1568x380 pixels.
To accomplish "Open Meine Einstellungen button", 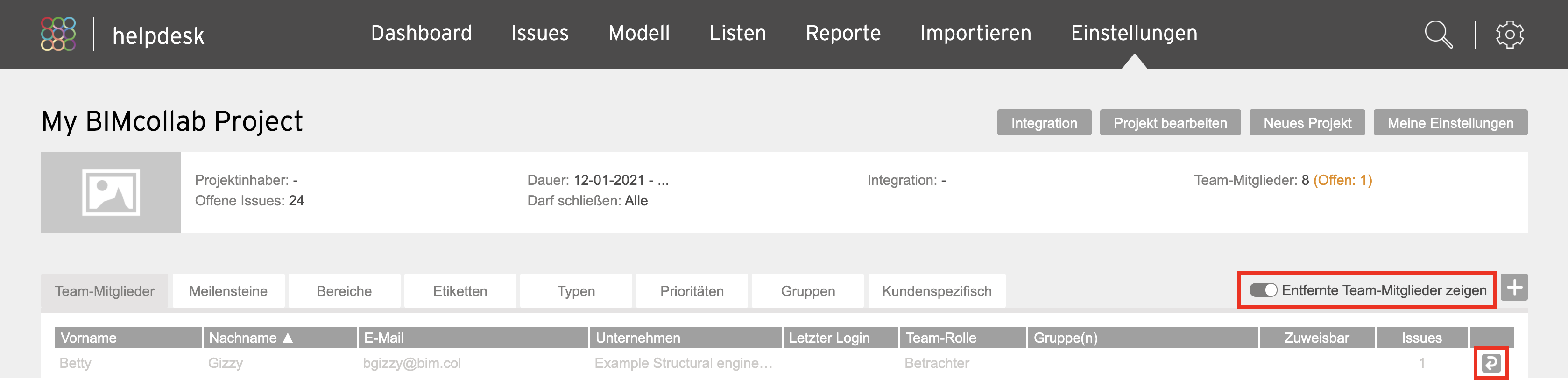I will [1450, 122].
